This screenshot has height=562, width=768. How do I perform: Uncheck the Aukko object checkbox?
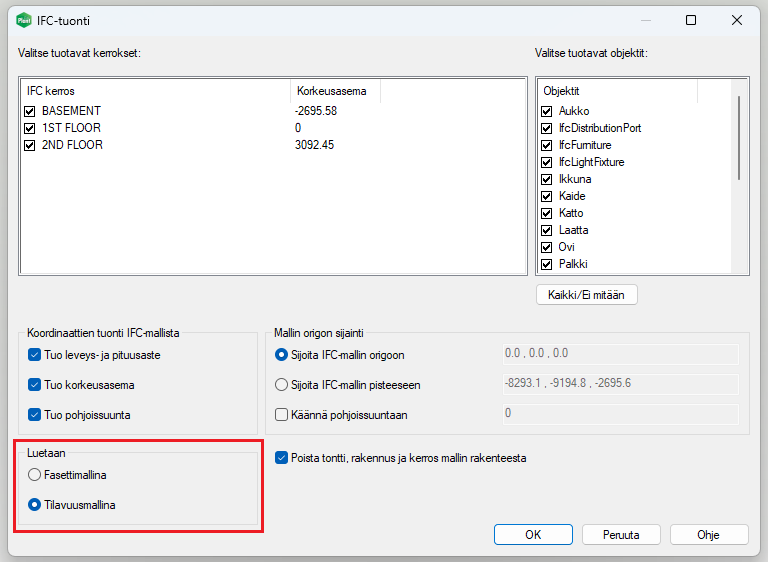(547, 111)
